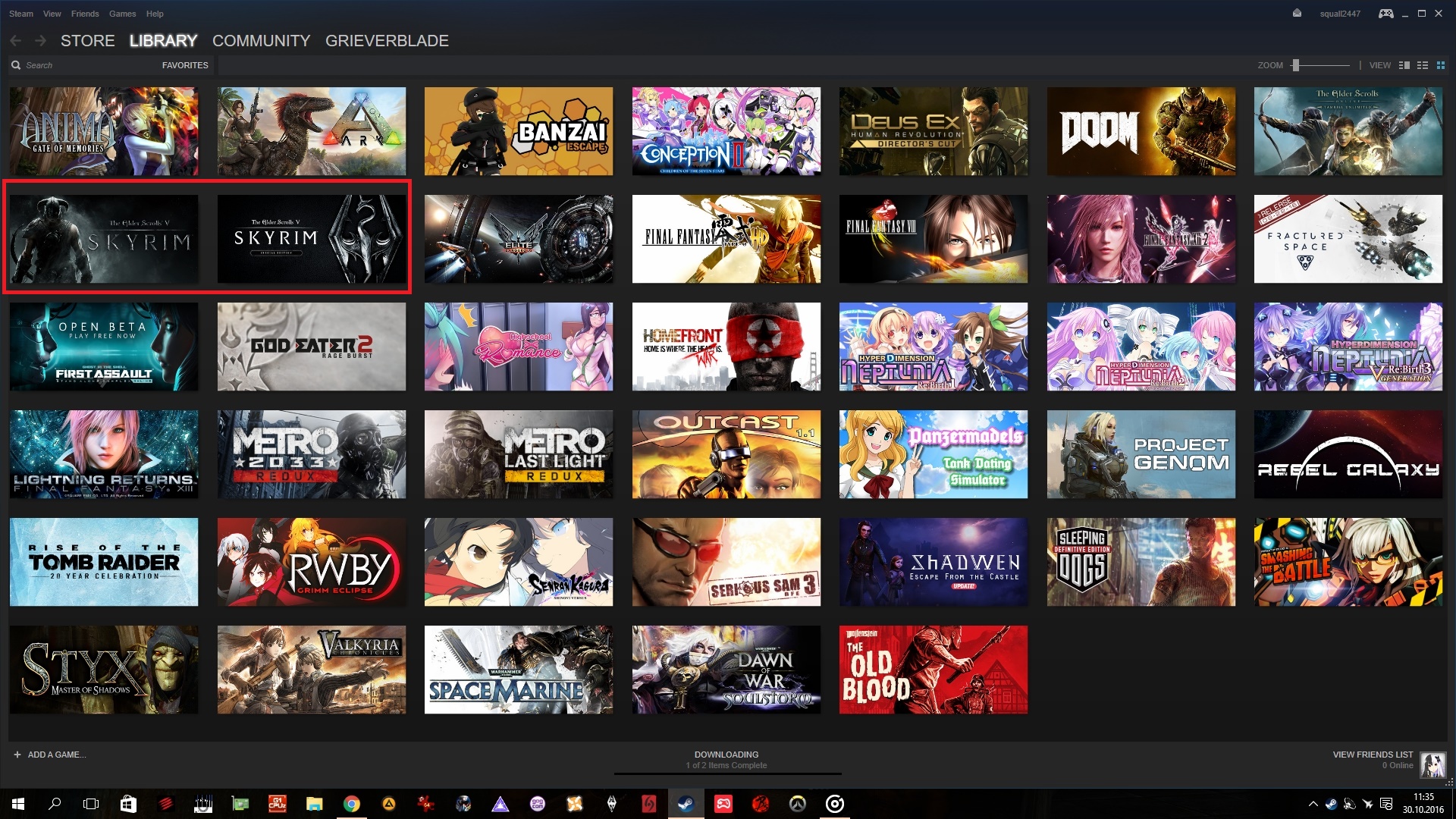Viewport: 1456px width, 819px height.
Task: Open CPU-Z from taskbar
Action: (x=277, y=804)
